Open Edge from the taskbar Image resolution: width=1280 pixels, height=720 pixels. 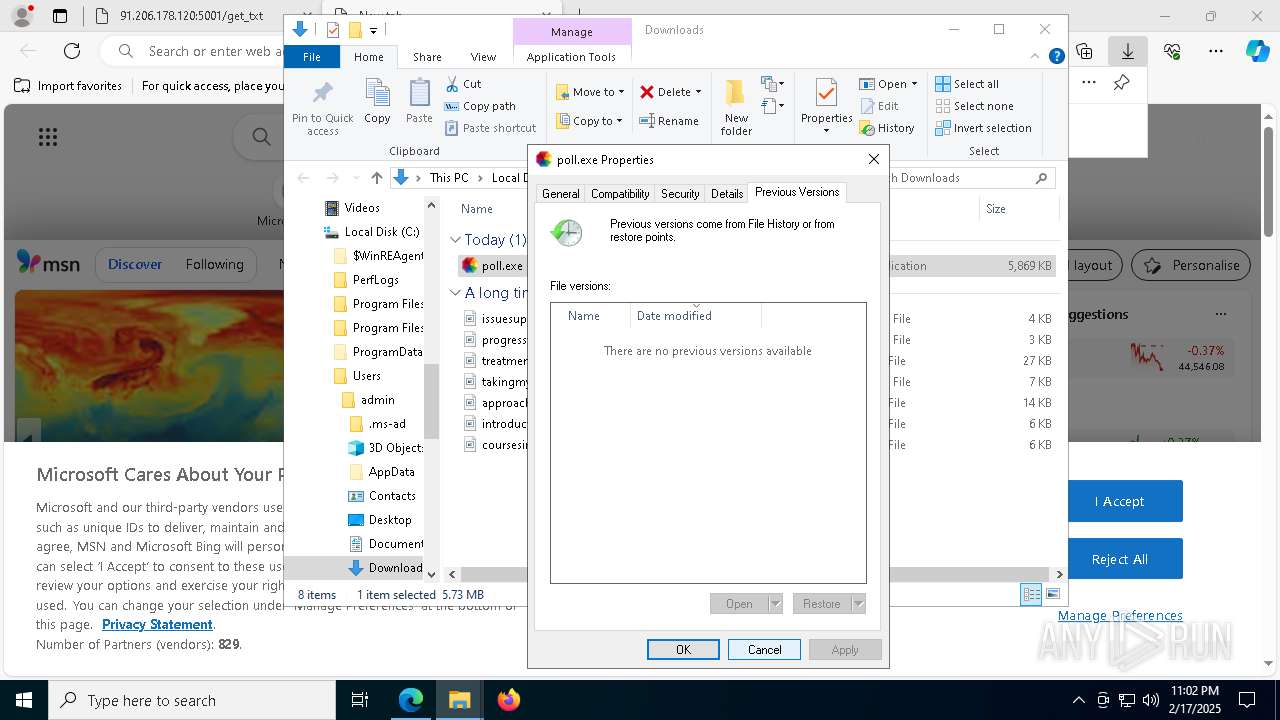point(411,700)
